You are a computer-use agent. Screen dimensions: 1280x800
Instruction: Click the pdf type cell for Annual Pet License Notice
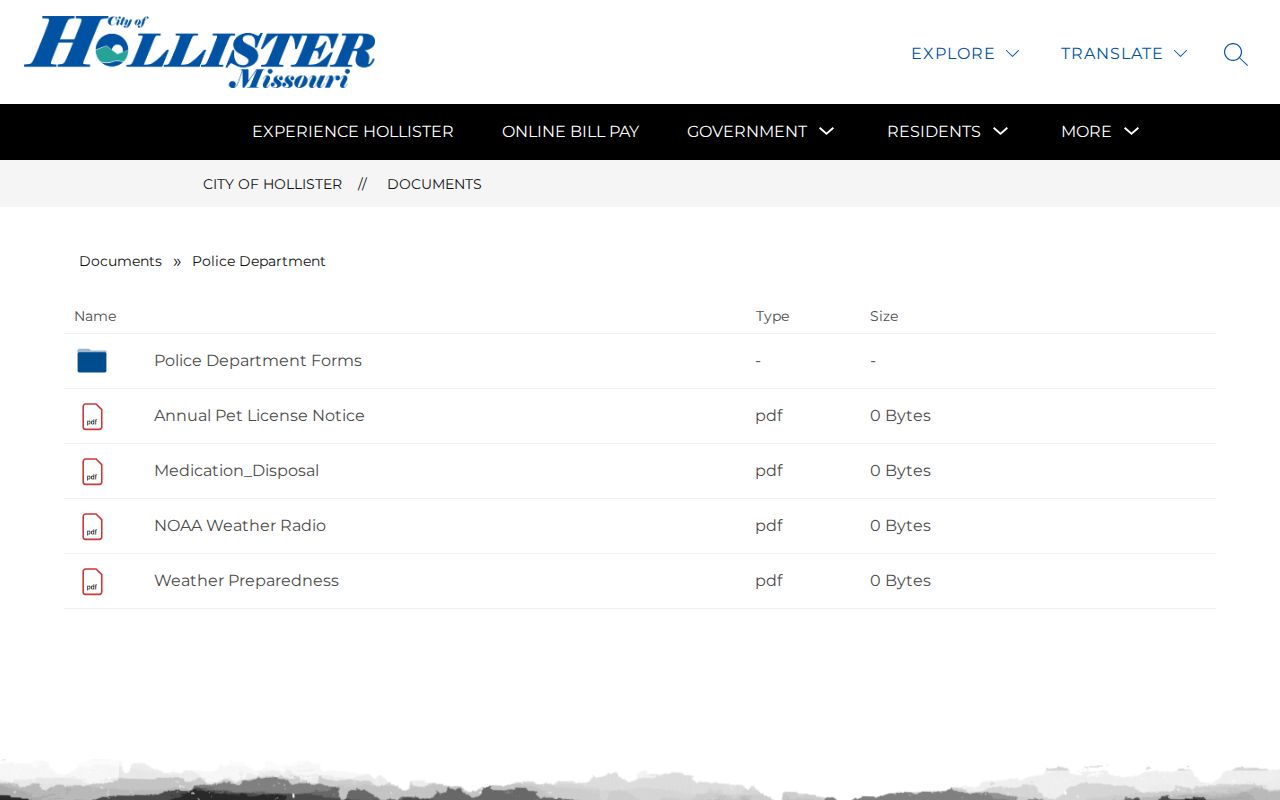click(769, 416)
